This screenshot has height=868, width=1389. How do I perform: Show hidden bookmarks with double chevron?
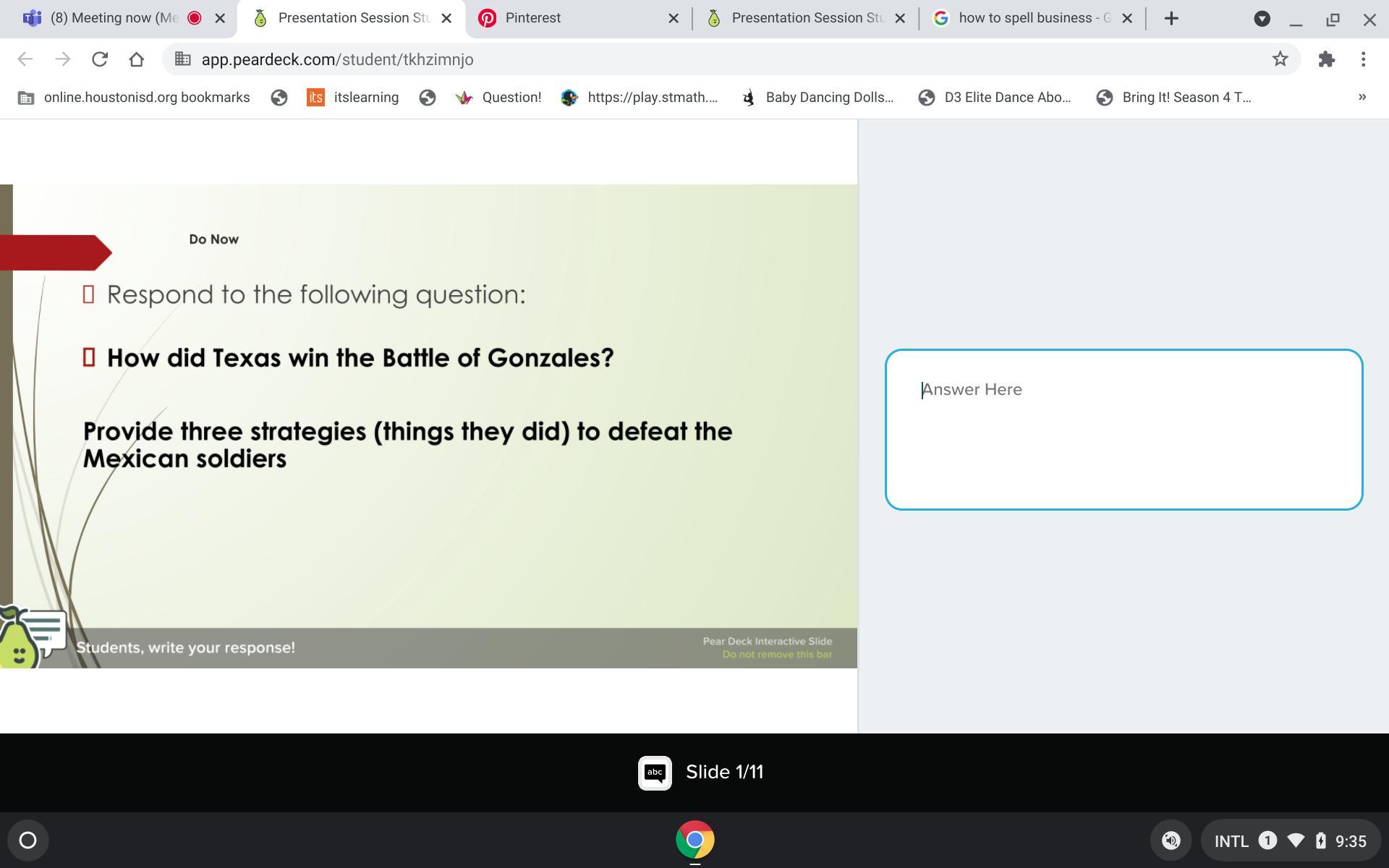pos(1362,97)
